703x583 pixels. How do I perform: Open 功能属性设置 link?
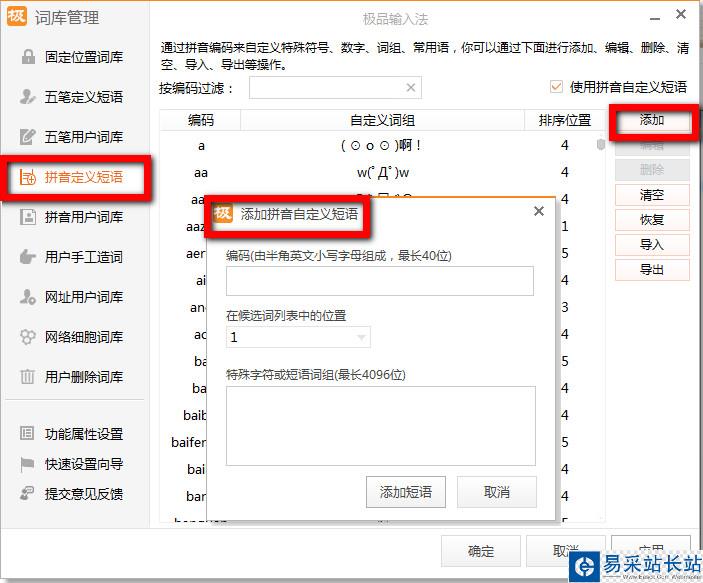tap(83, 433)
